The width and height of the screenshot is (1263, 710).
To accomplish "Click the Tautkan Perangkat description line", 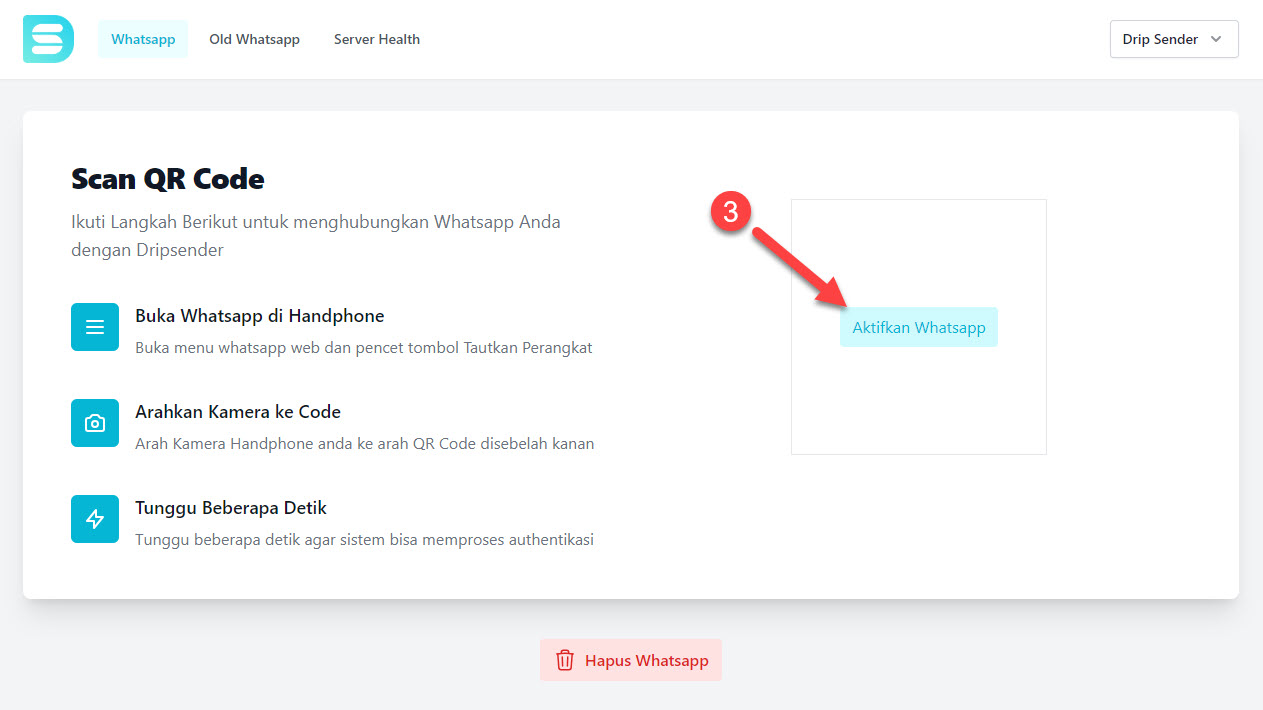I will tap(364, 348).
